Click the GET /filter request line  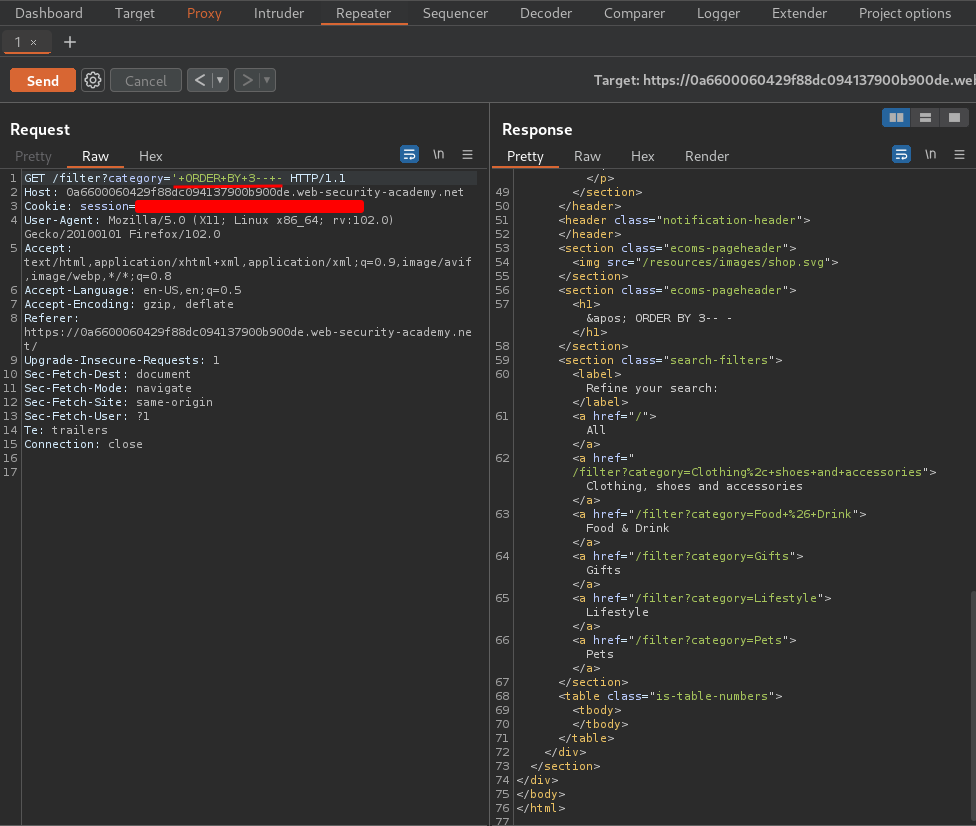coord(185,178)
